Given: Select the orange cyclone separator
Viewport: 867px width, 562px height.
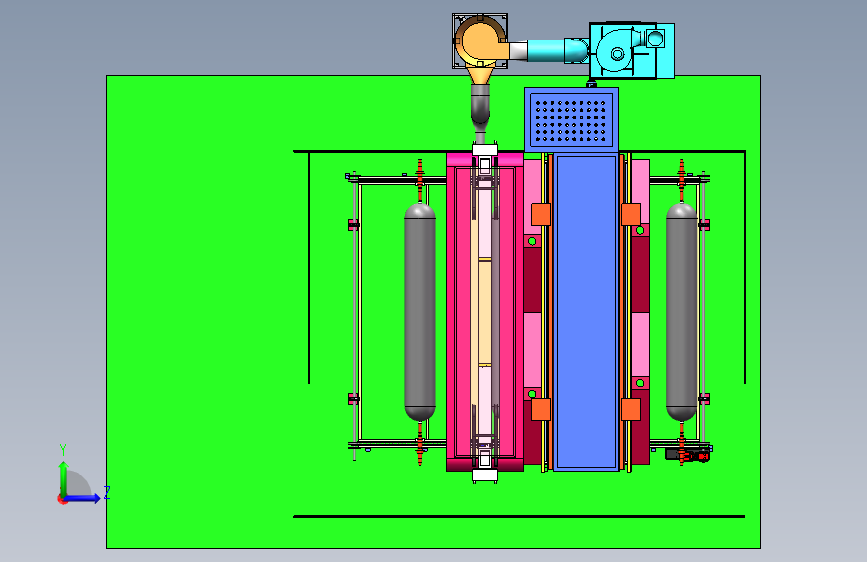Looking at the screenshot, I should click(480, 41).
